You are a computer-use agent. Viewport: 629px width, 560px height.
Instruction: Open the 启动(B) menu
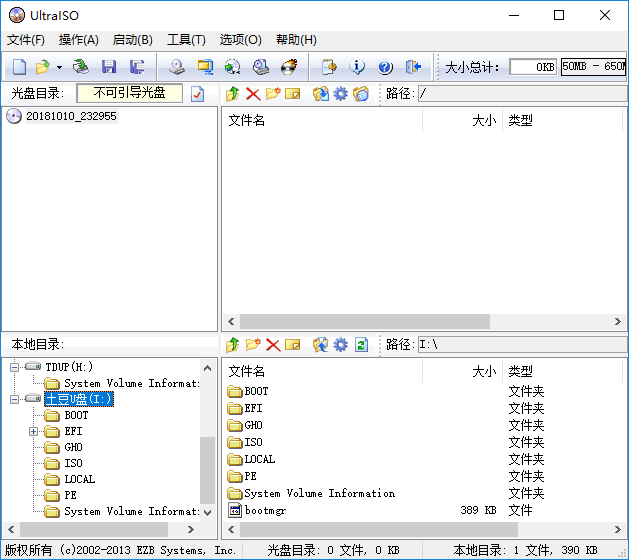pos(133,40)
